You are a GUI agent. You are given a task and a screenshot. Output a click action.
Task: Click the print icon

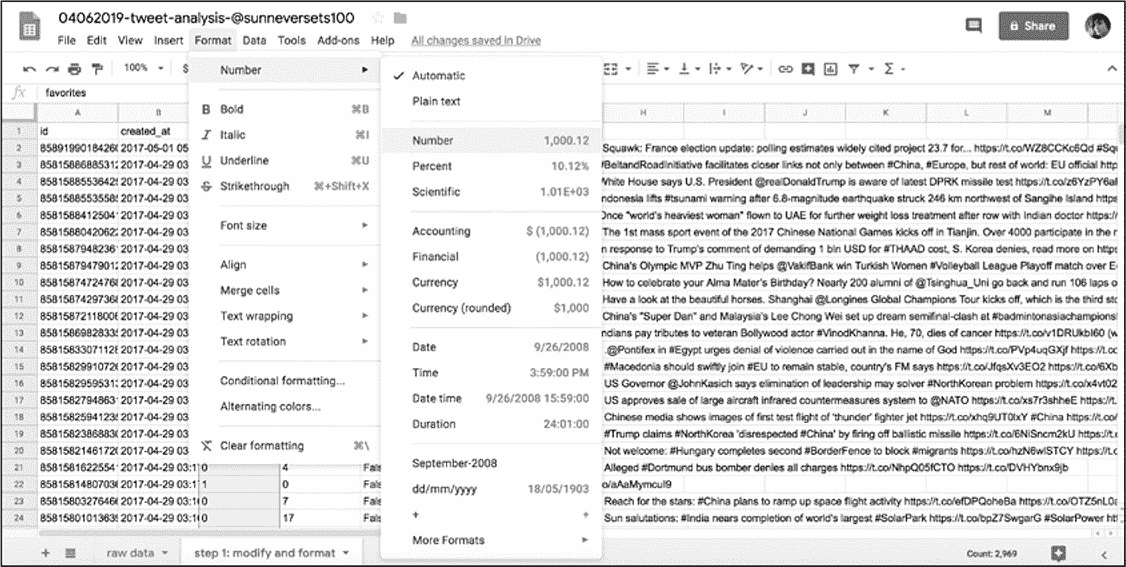click(x=75, y=69)
